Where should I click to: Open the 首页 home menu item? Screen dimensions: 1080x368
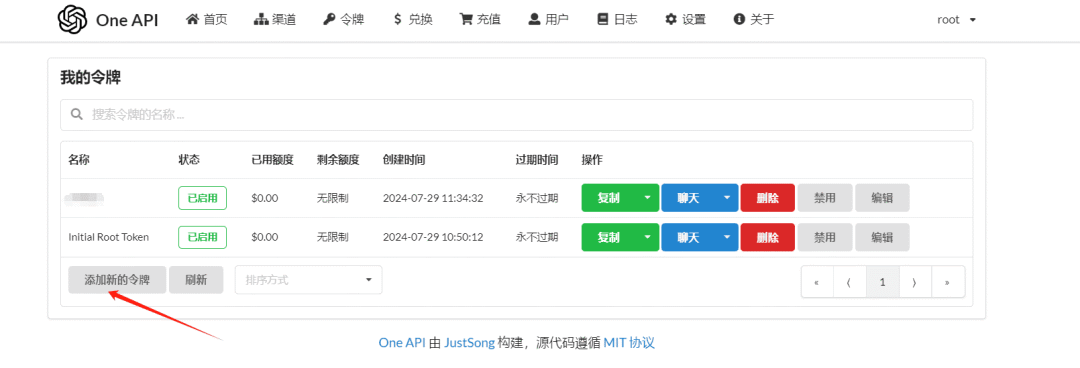tap(207, 19)
